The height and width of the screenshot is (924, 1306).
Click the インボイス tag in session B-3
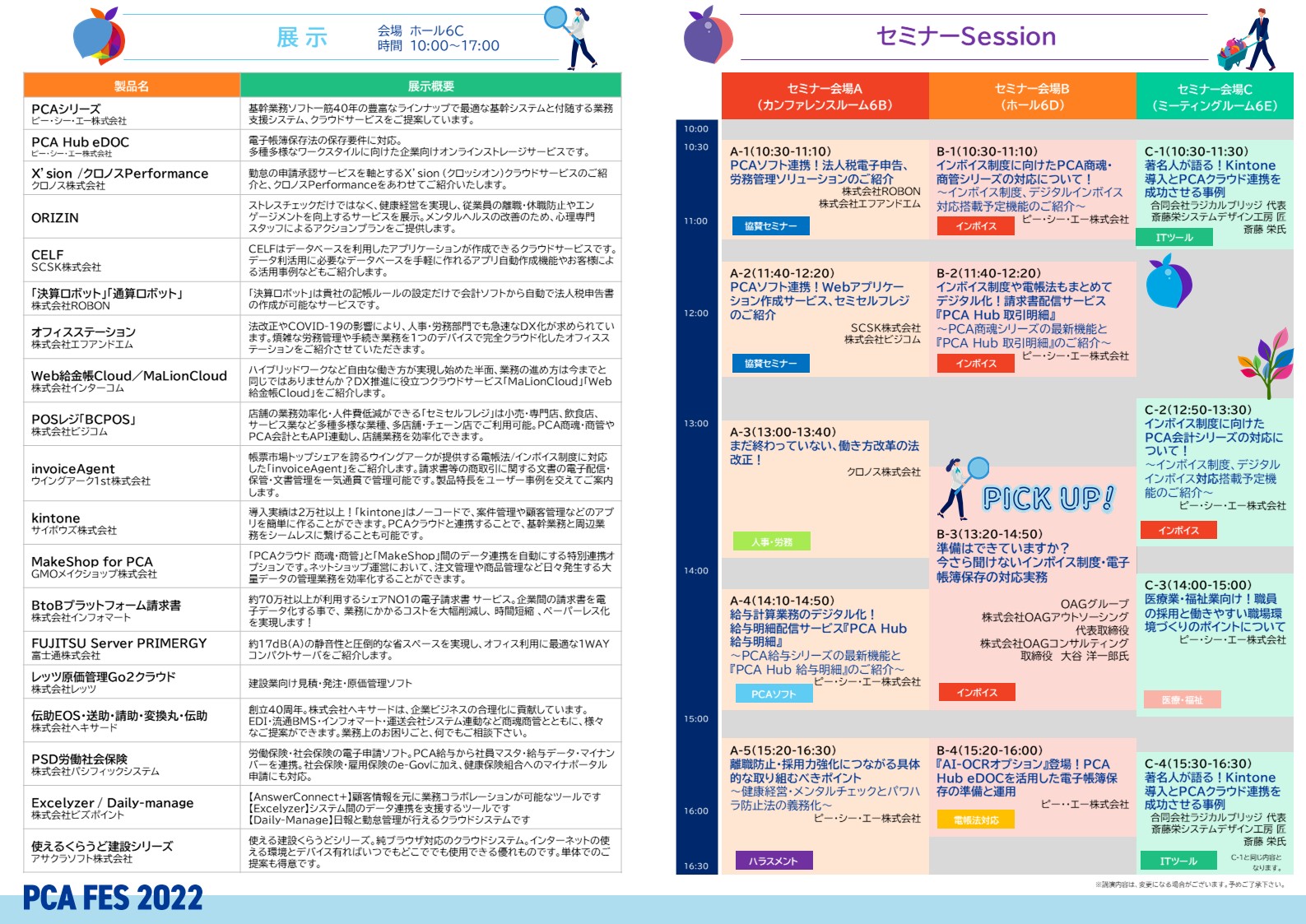click(x=977, y=693)
